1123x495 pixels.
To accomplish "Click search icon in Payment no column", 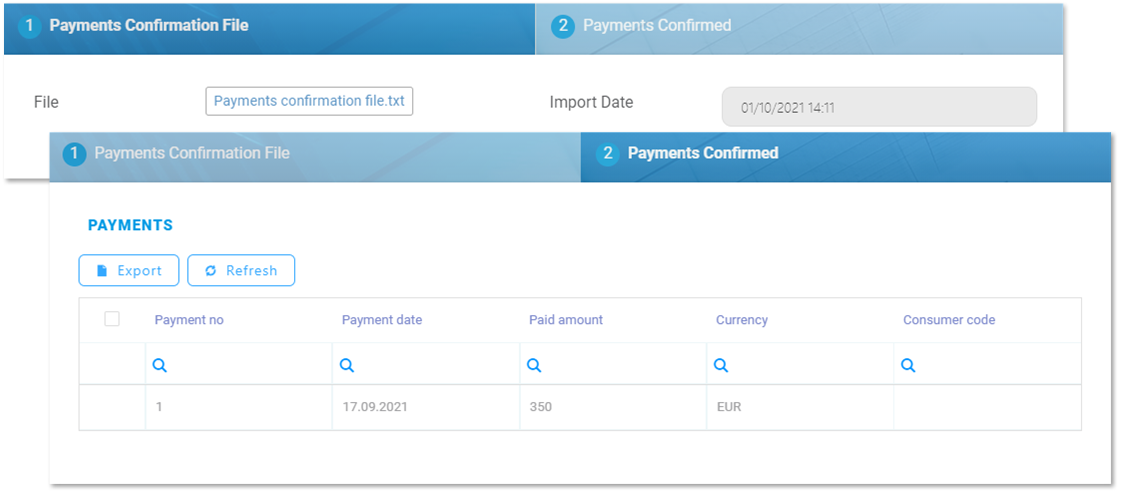I will [x=160, y=366].
